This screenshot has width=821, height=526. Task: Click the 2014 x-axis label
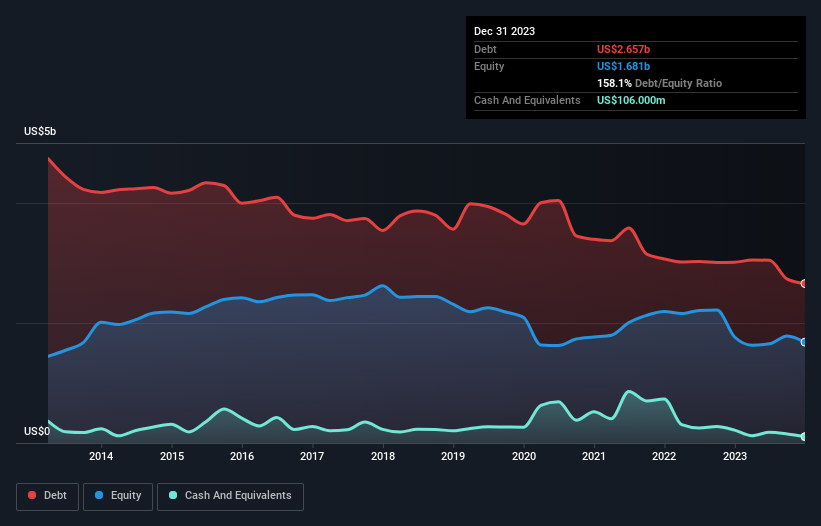point(101,456)
